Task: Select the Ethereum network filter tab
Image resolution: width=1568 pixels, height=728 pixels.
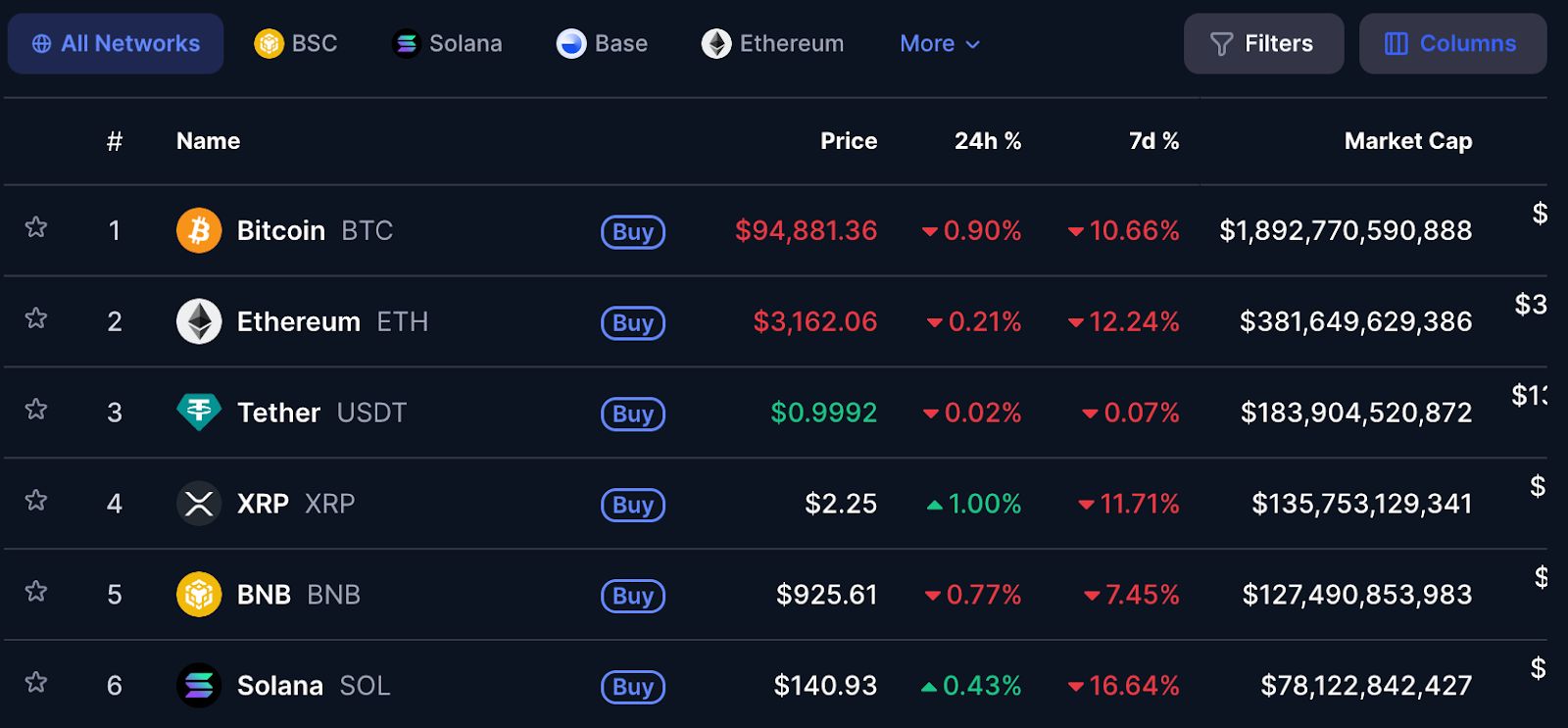Action: click(772, 43)
